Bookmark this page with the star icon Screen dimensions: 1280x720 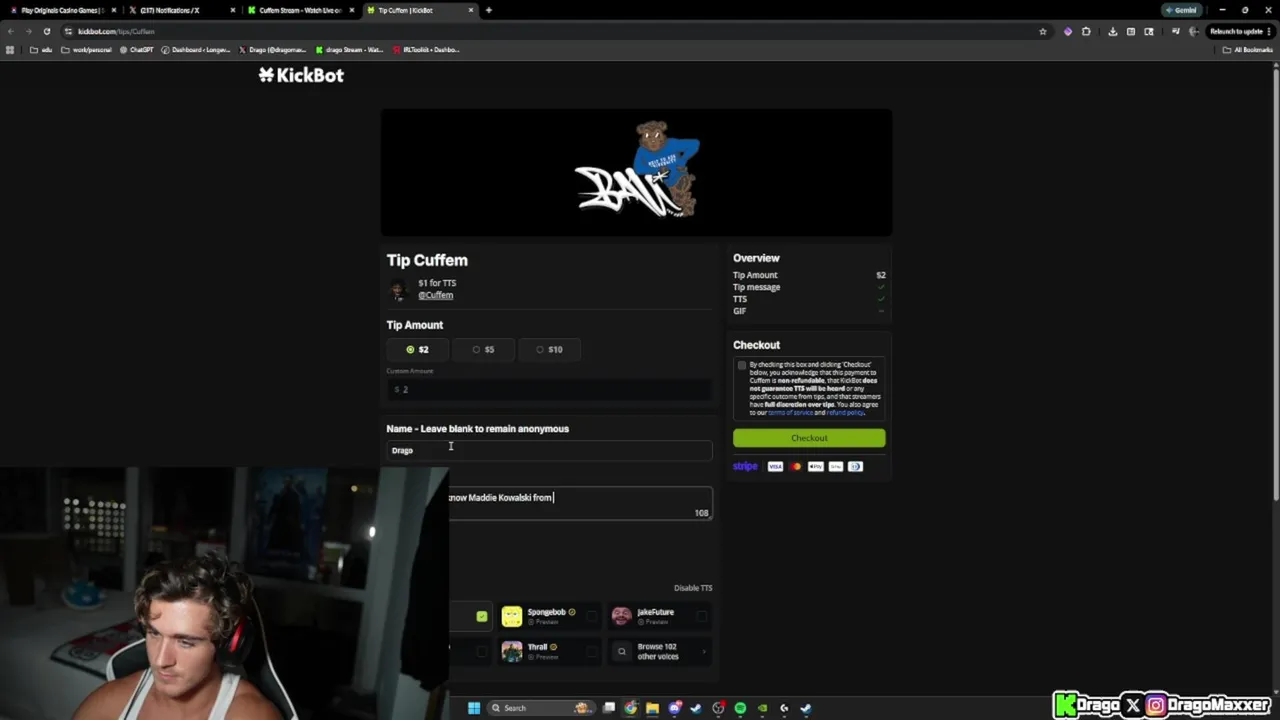[x=1042, y=31]
